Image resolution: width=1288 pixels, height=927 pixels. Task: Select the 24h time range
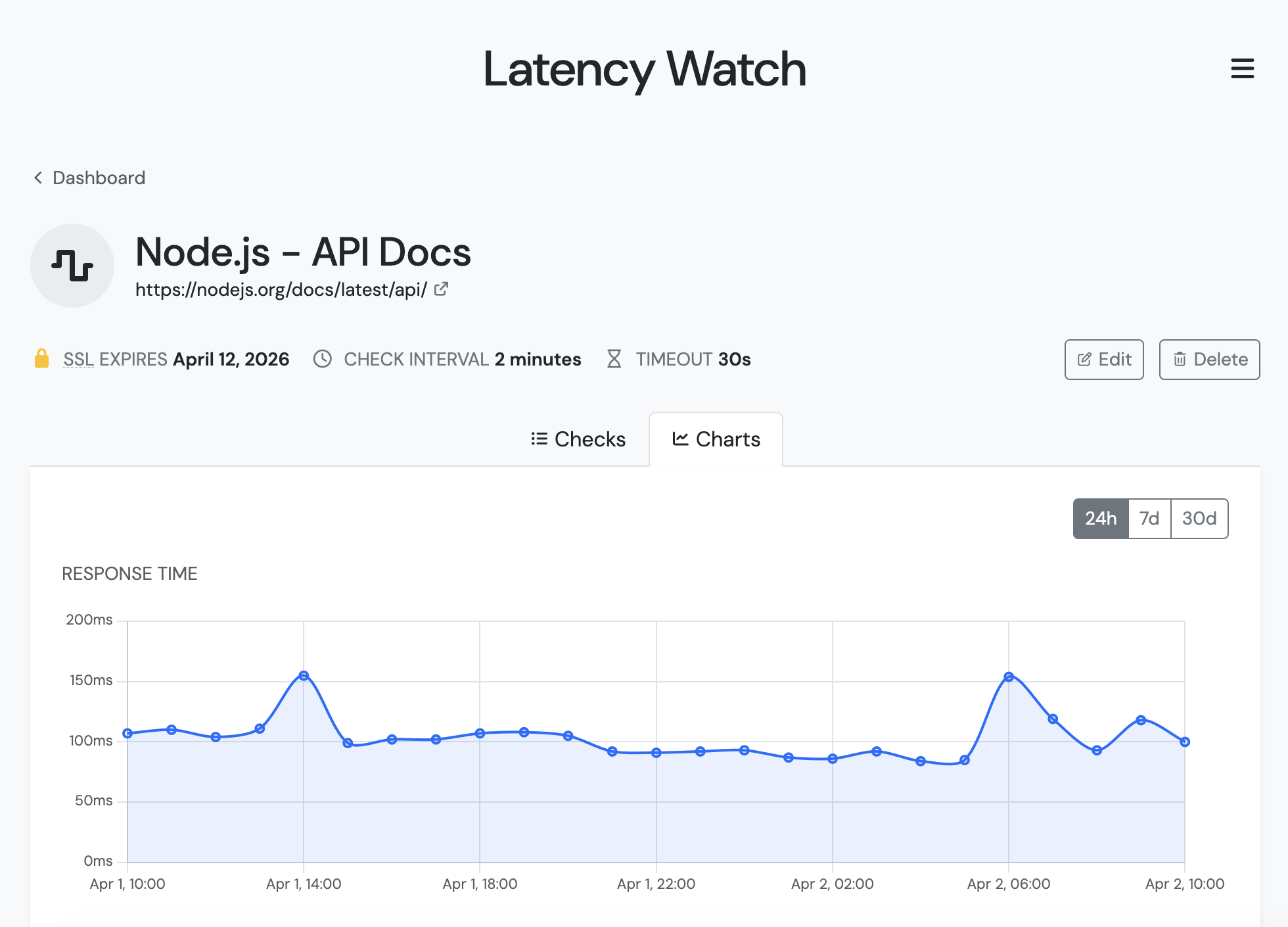coord(1101,519)
